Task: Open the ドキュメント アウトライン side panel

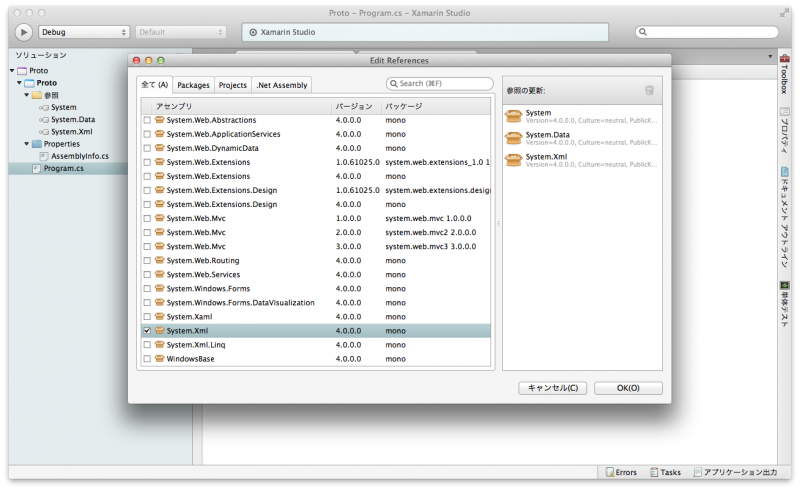Action: pyautogui.click(x=785, y=218)
